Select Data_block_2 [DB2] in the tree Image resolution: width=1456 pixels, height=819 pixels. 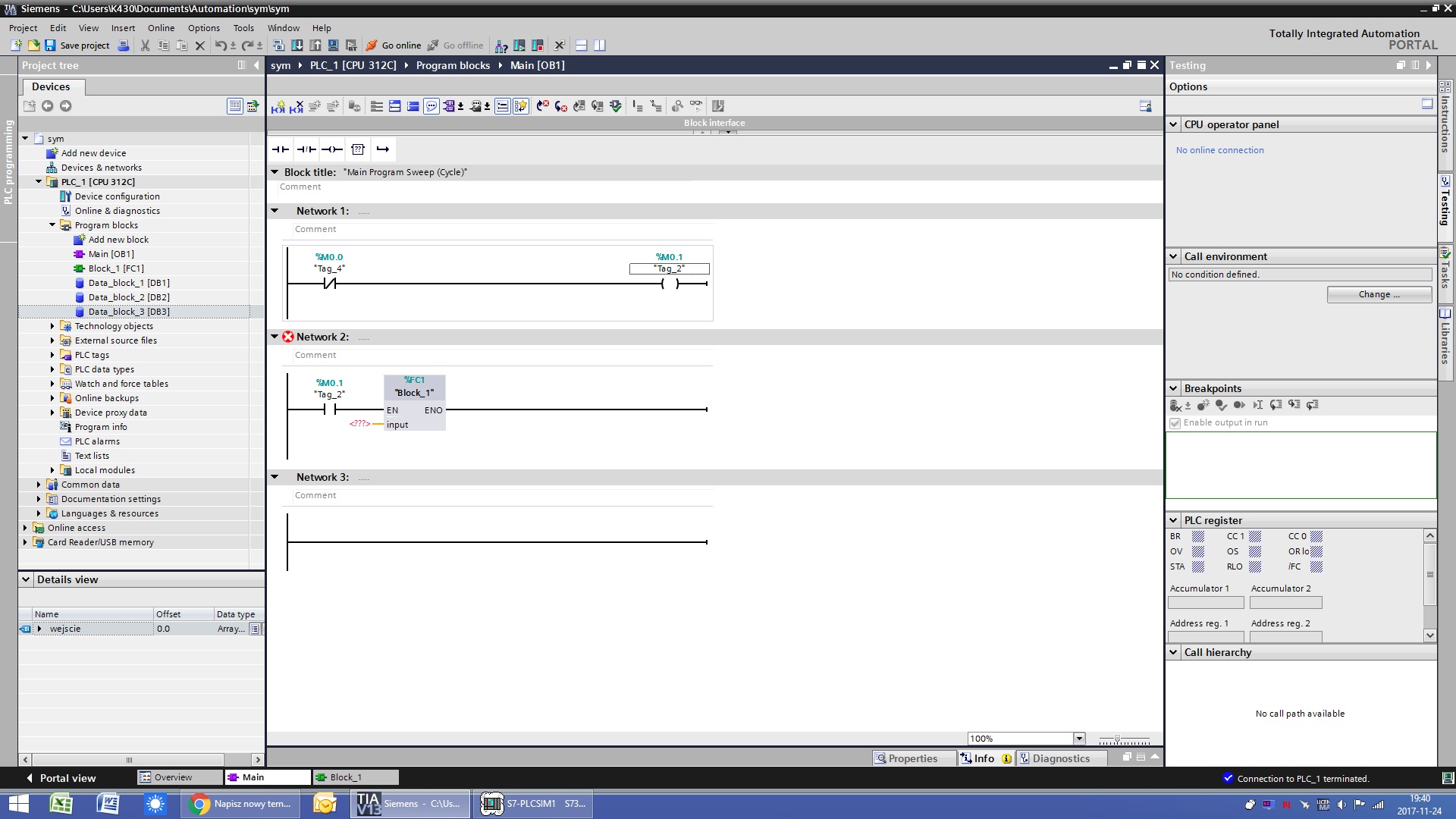coord(128,297)
